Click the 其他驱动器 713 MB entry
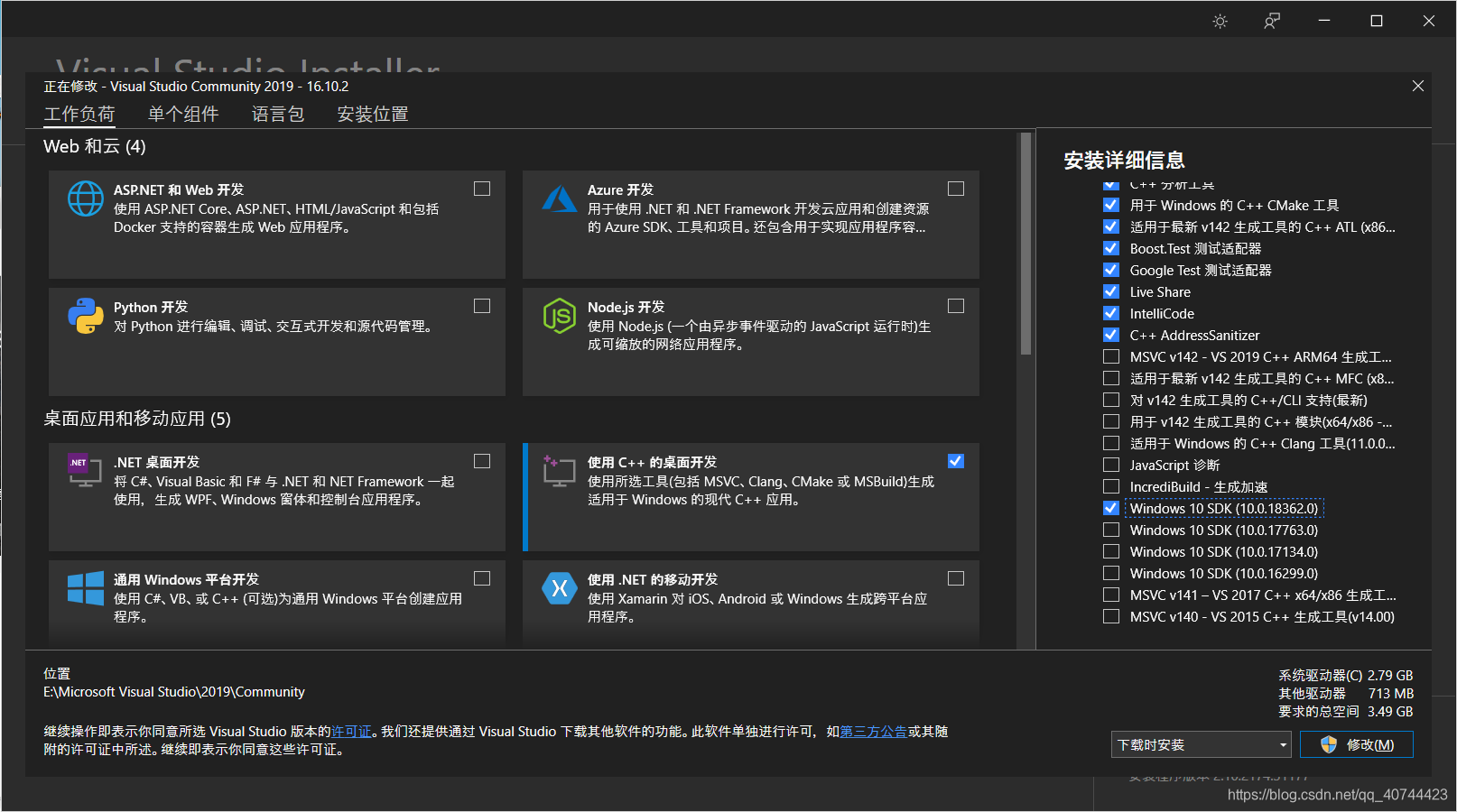The height and width of the screenshot is (812, 1457). pyautogui.click(x=1345, y=694)
